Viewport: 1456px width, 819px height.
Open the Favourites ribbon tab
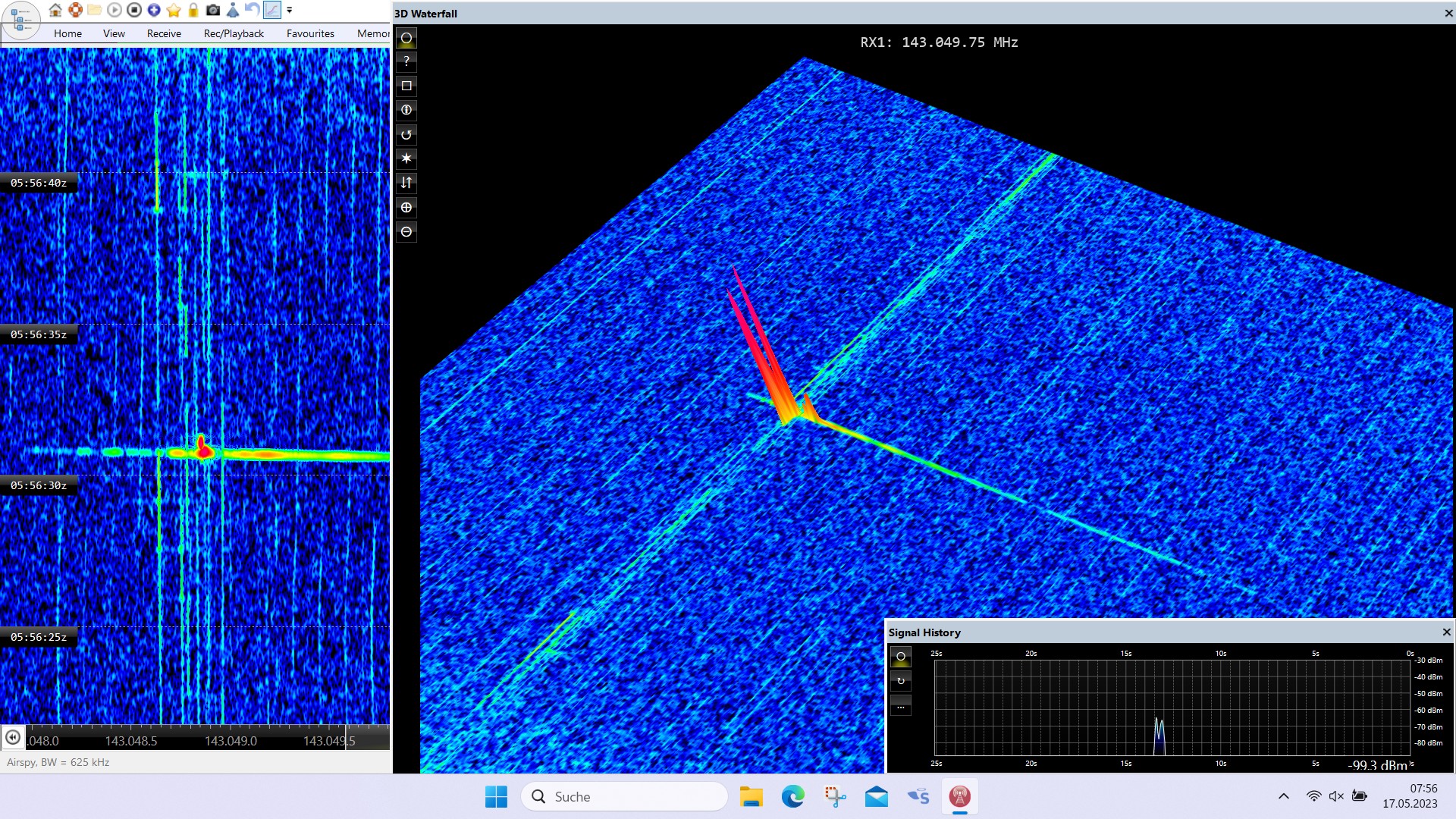click(310, 33)
